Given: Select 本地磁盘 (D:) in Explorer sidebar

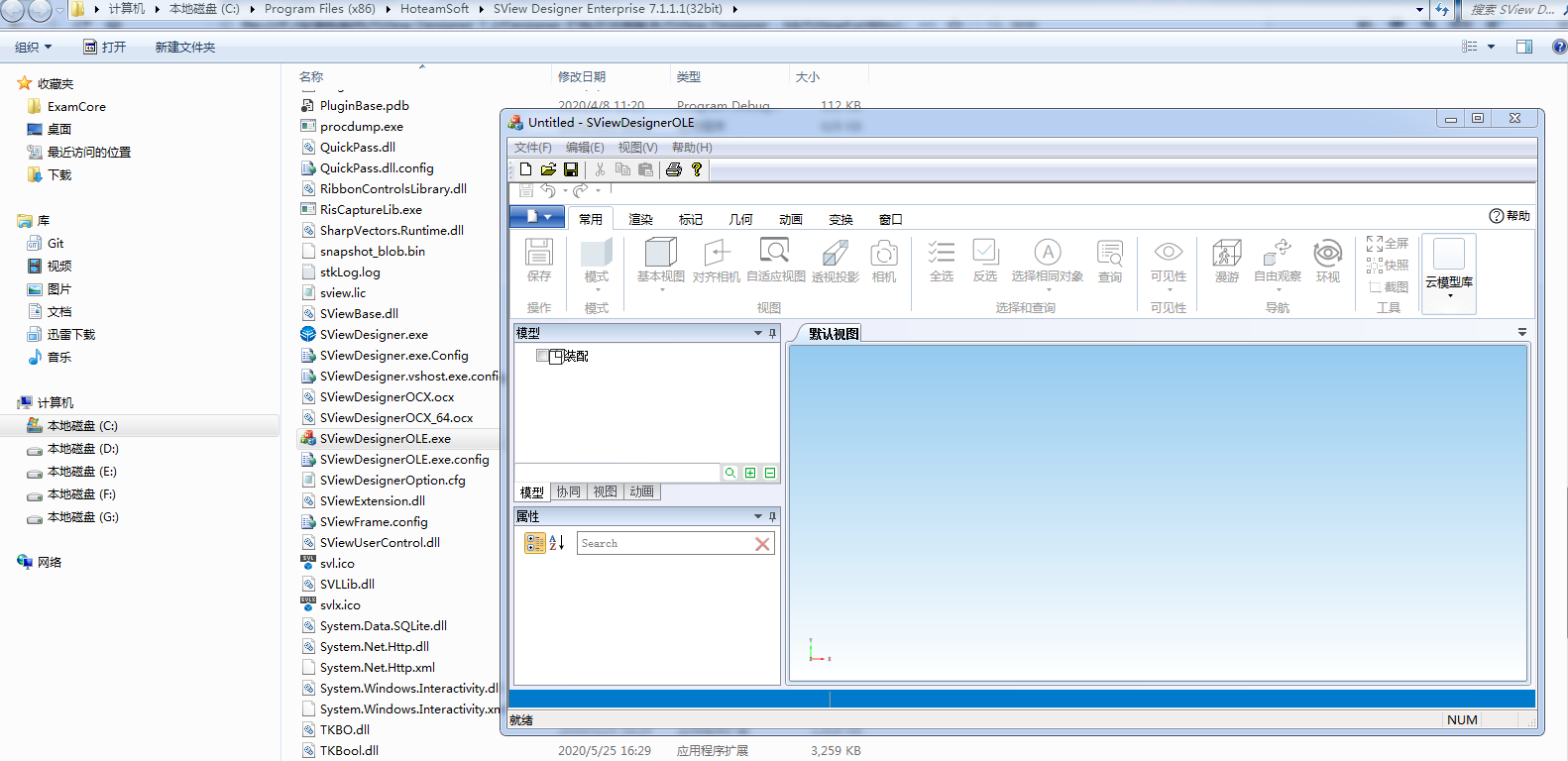Looking at the screenshot, I should click(x=82, y=449).
